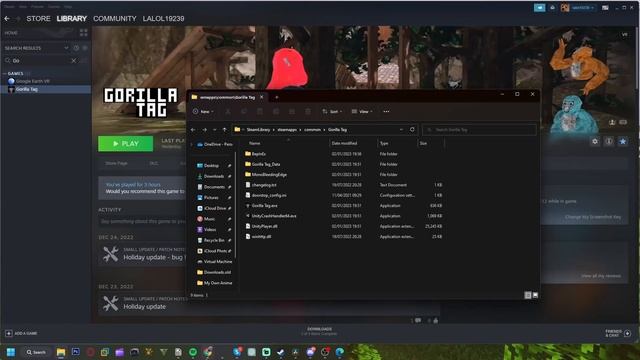The image size is (640, 360).
Task: Switch Steam to Big Picture mode
Action: pyautogui.click(x=605, y=7)
